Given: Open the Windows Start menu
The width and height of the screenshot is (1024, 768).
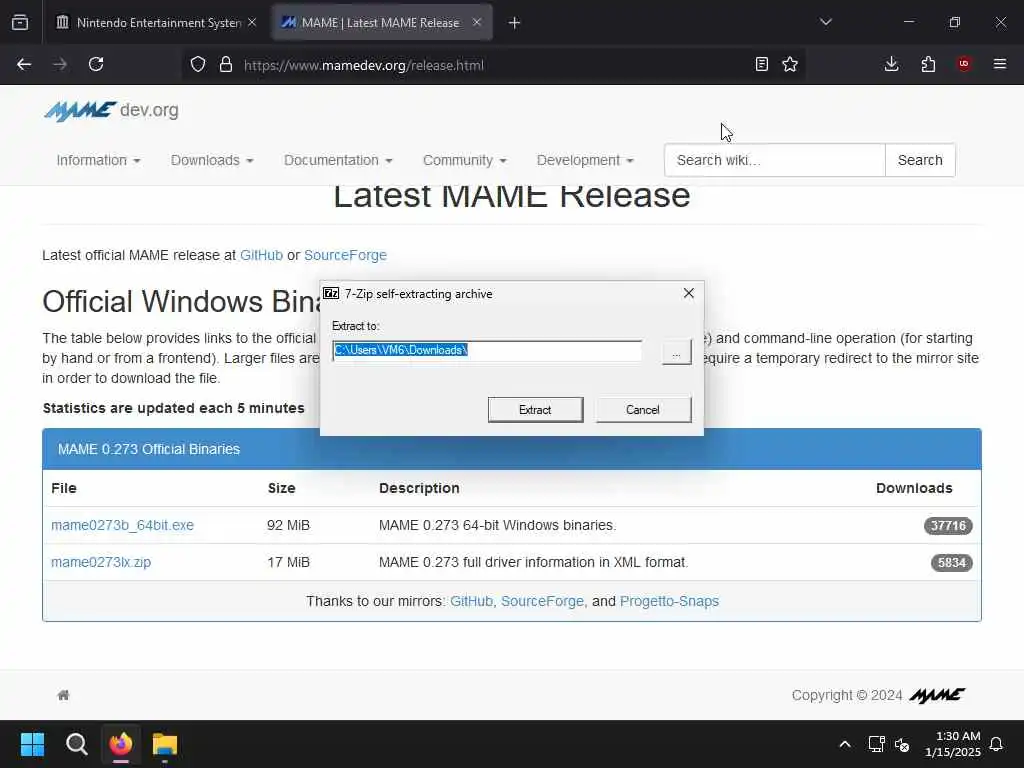Looking at the screenshot, I should [32, 744].
